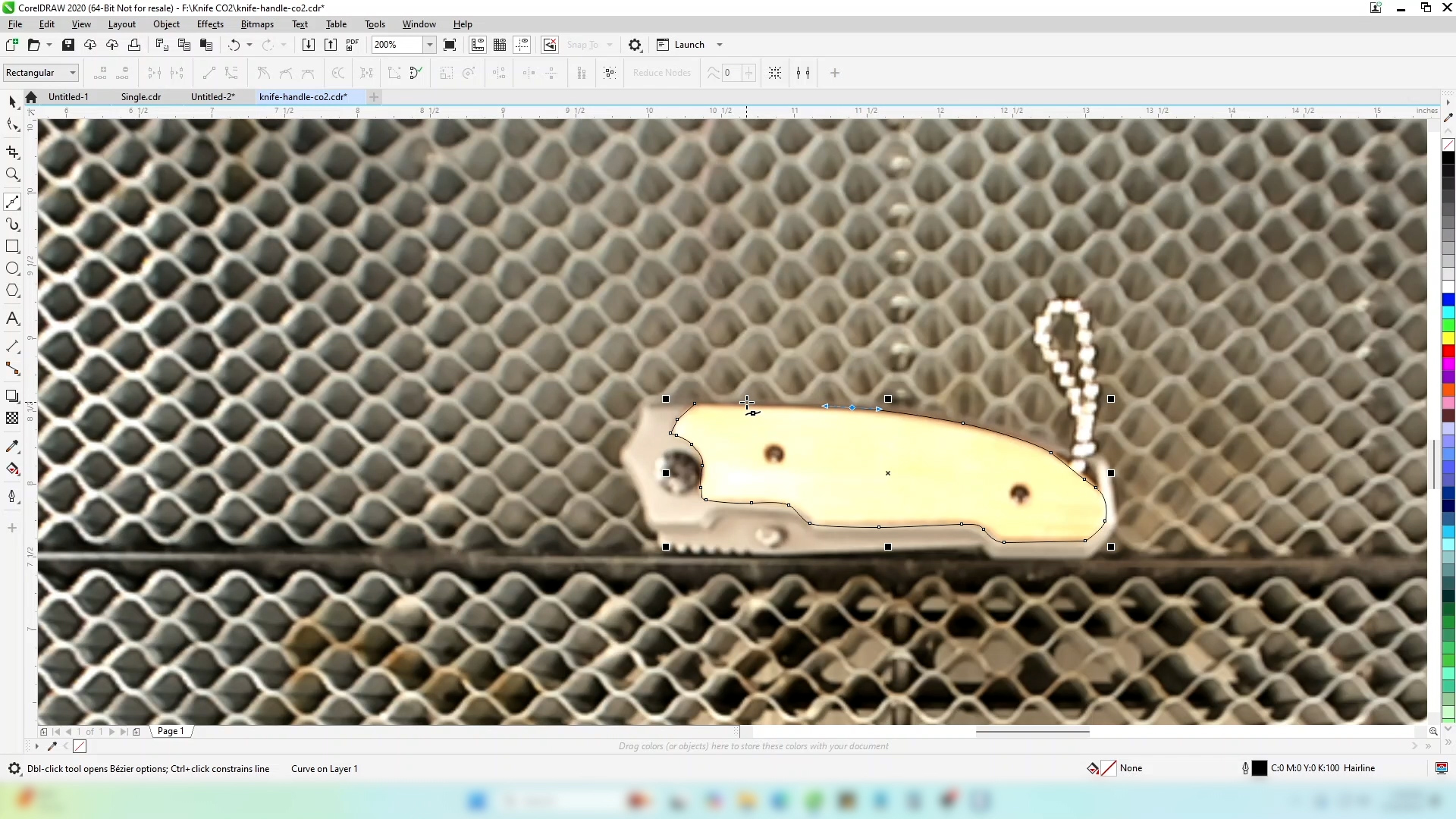Image resolution: width=1456 pixels, height=819 pixels.
Task: Switch to the Single.cdr tab
Action: 141,97
